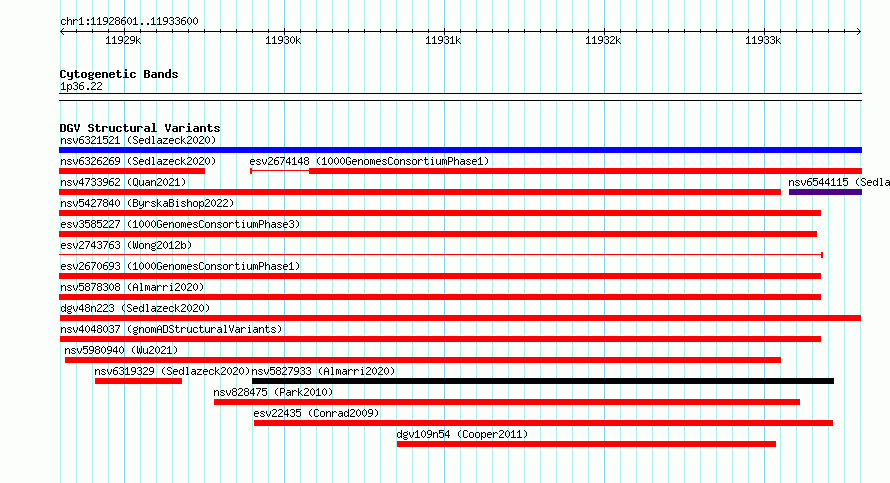The width and height of the screenshot is (890, 483).
Task: Select the nsv828475 red variant bar
Action: pos(507,402)
